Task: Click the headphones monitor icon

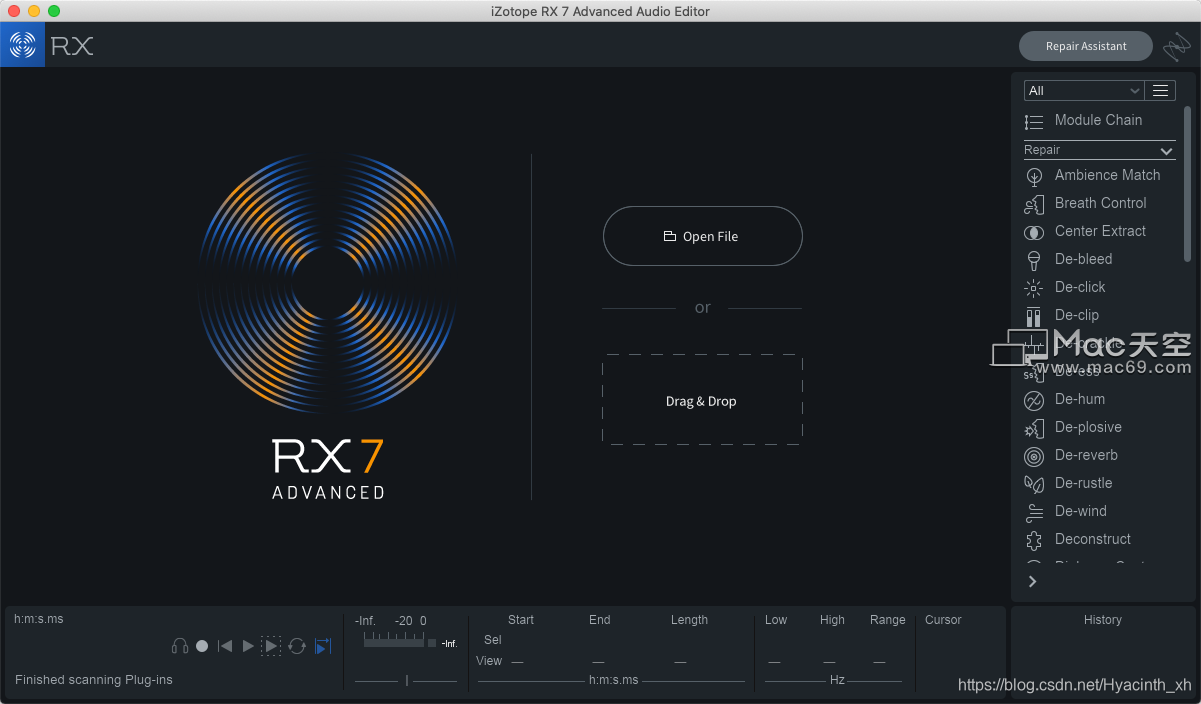Action: (x=180, y=646)
